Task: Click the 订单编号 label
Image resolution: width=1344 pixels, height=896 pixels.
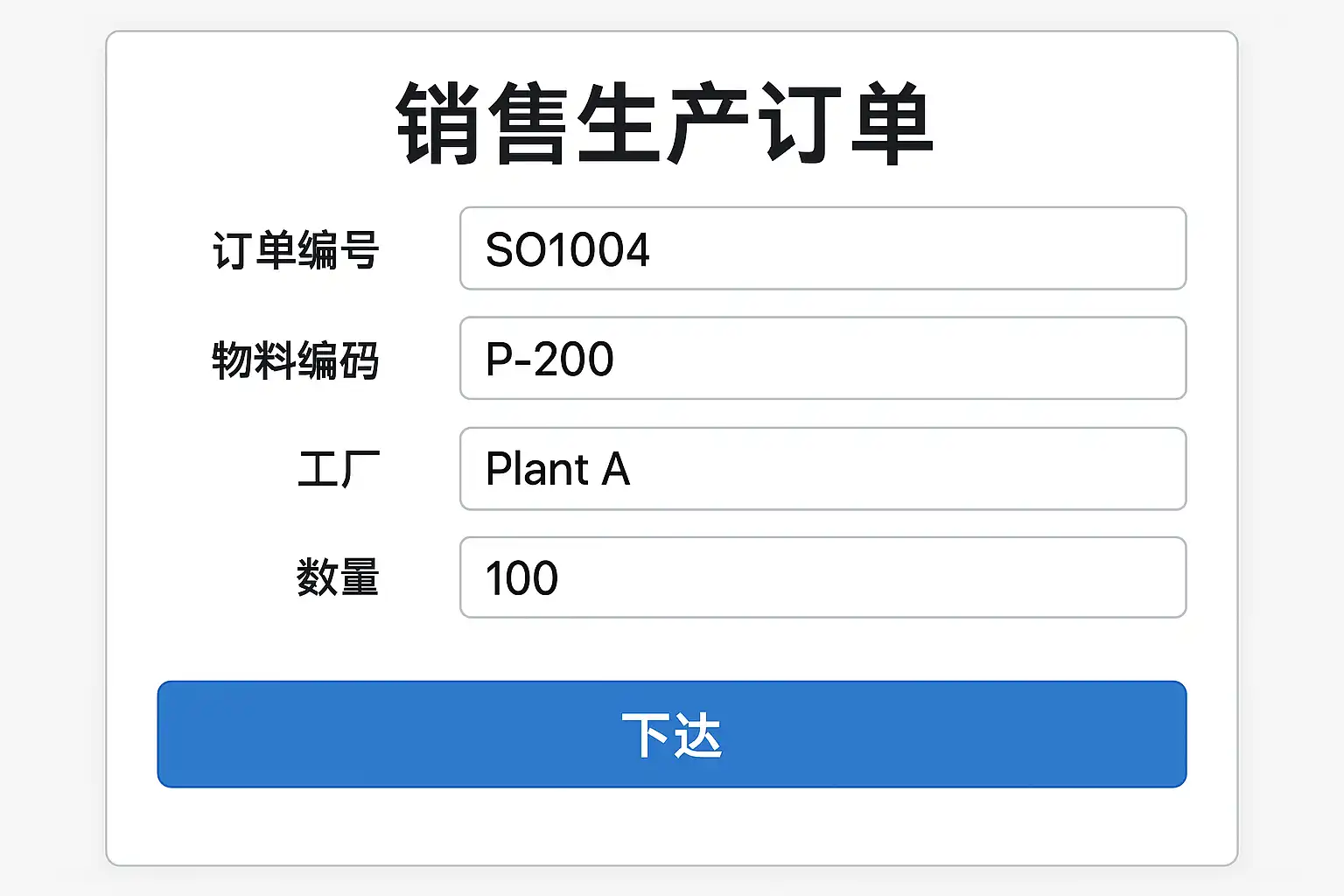Action: point(296,250)
